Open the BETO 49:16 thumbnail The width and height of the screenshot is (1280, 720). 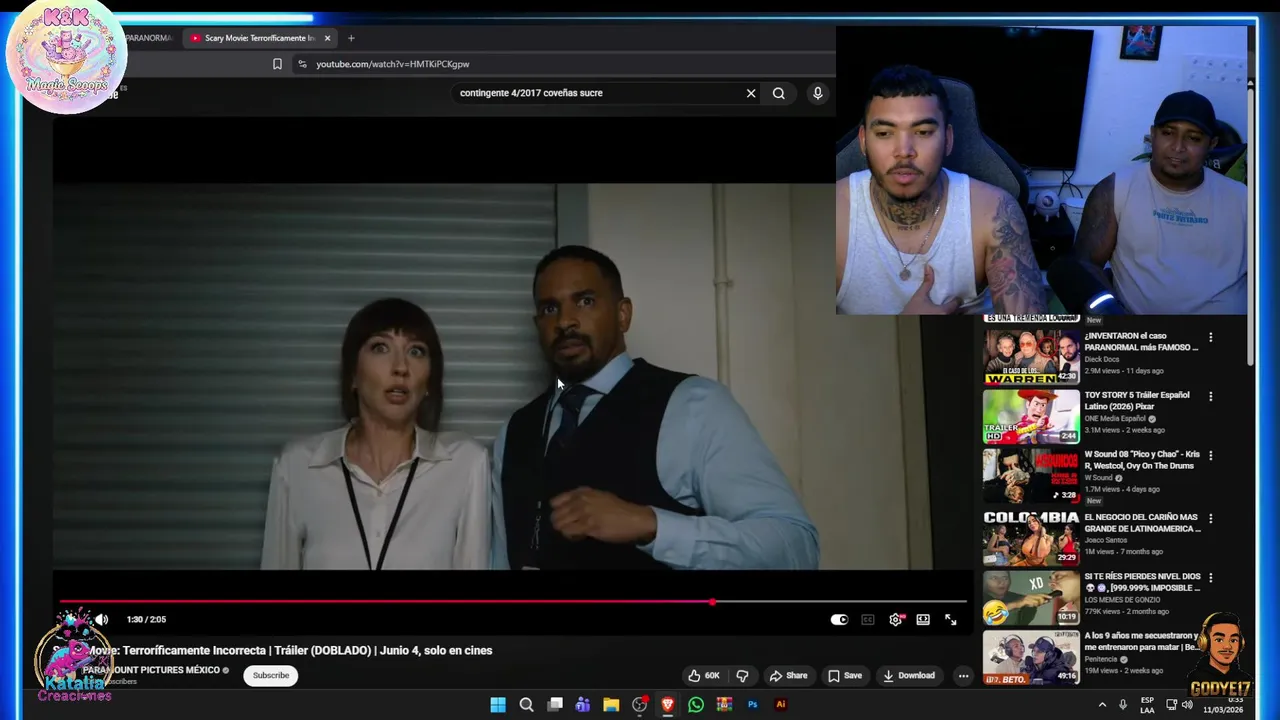tap(1031, 657)
